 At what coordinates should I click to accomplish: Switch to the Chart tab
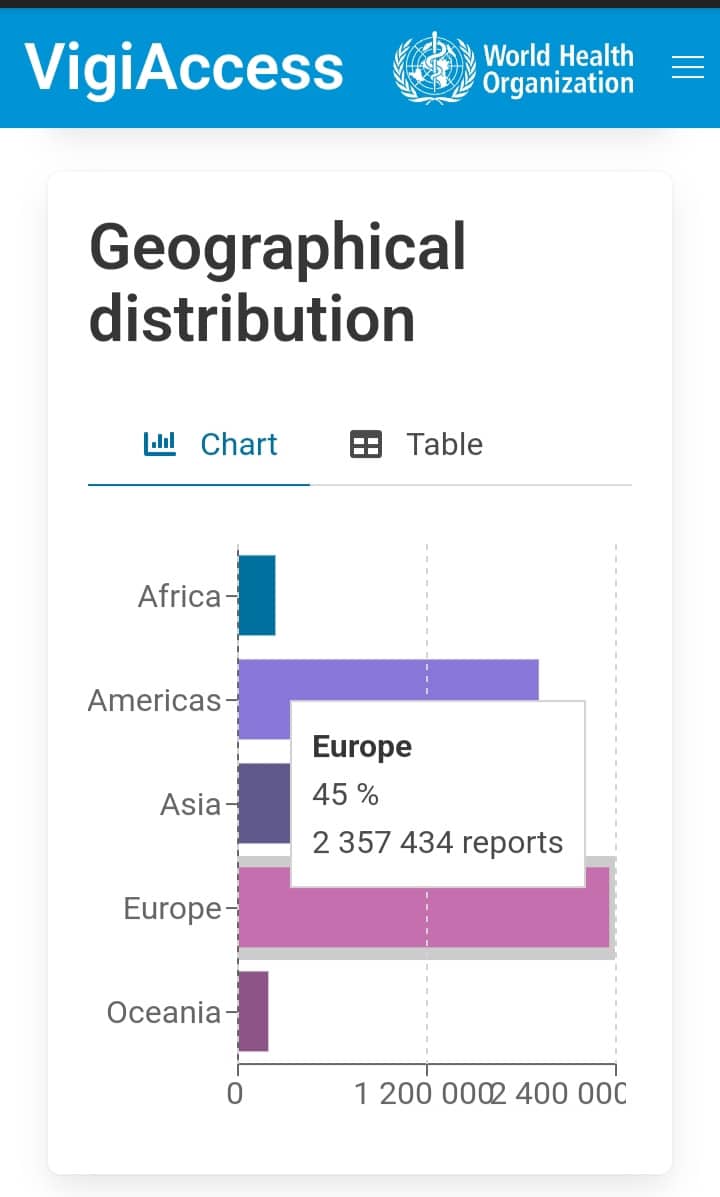point(211,444)
